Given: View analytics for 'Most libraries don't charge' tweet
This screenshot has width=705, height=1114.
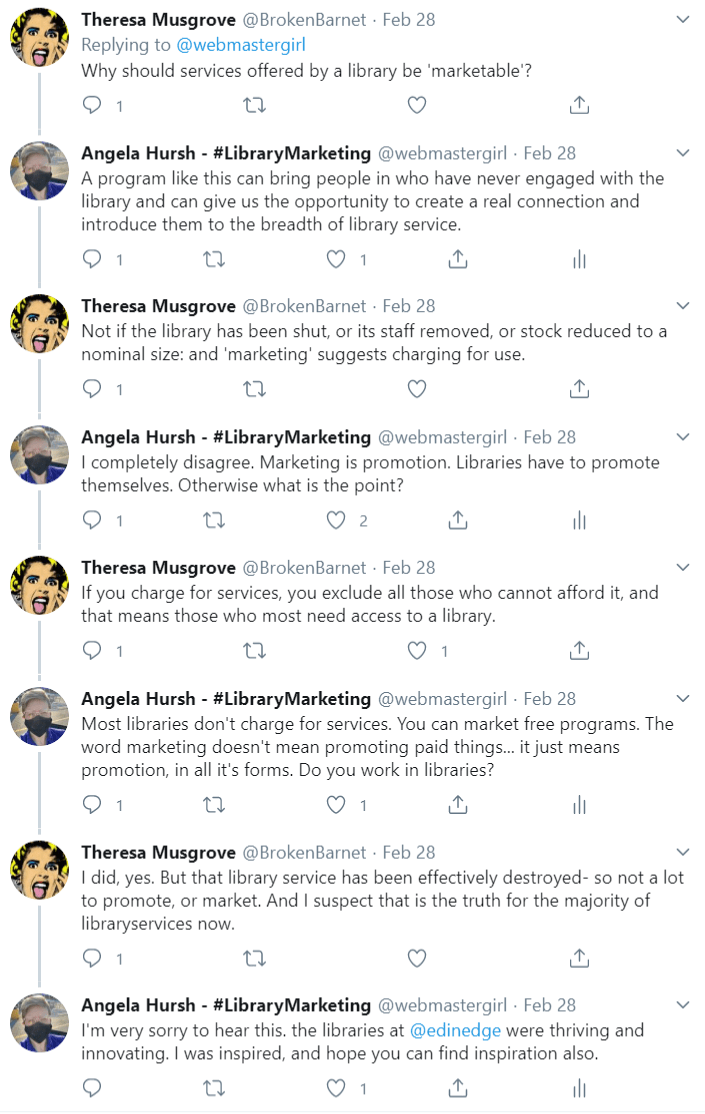Looking at the screenshot, I should pos(578,805).
